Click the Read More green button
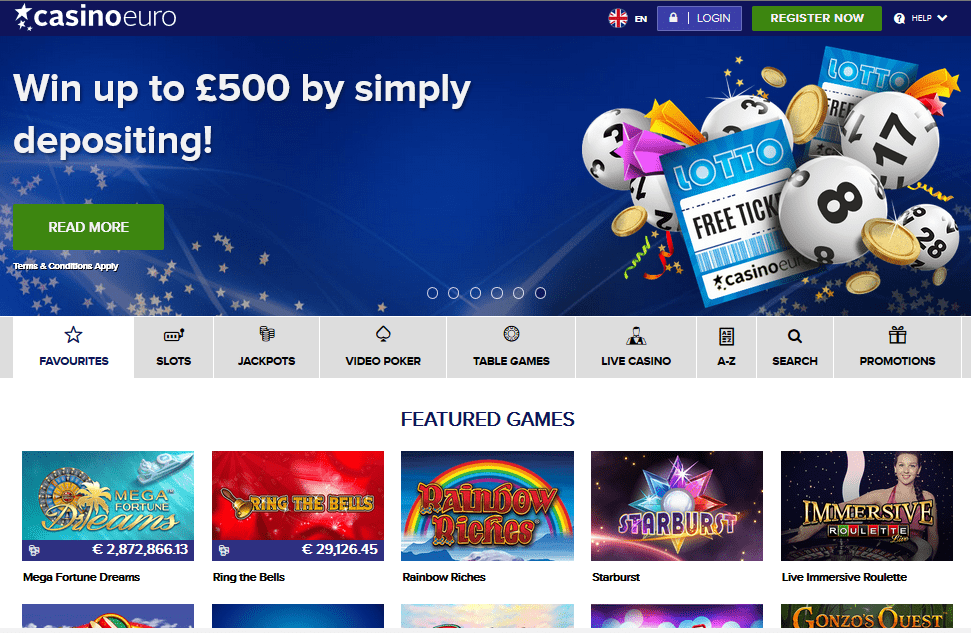The image size is (971, 633). pyautogui.click(x=89, y=227)
